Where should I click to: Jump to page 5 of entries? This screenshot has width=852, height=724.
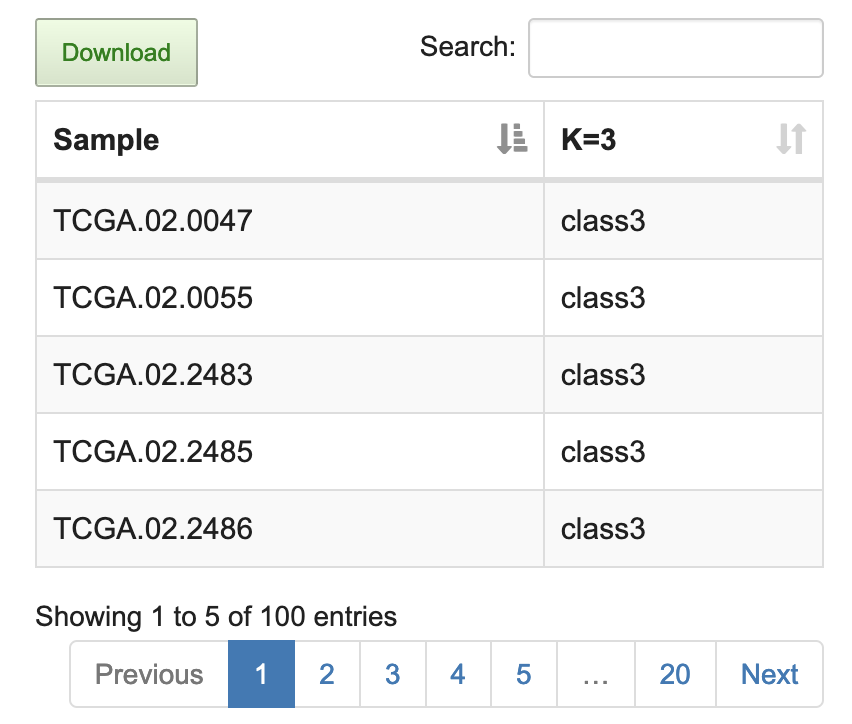(523, 674)
